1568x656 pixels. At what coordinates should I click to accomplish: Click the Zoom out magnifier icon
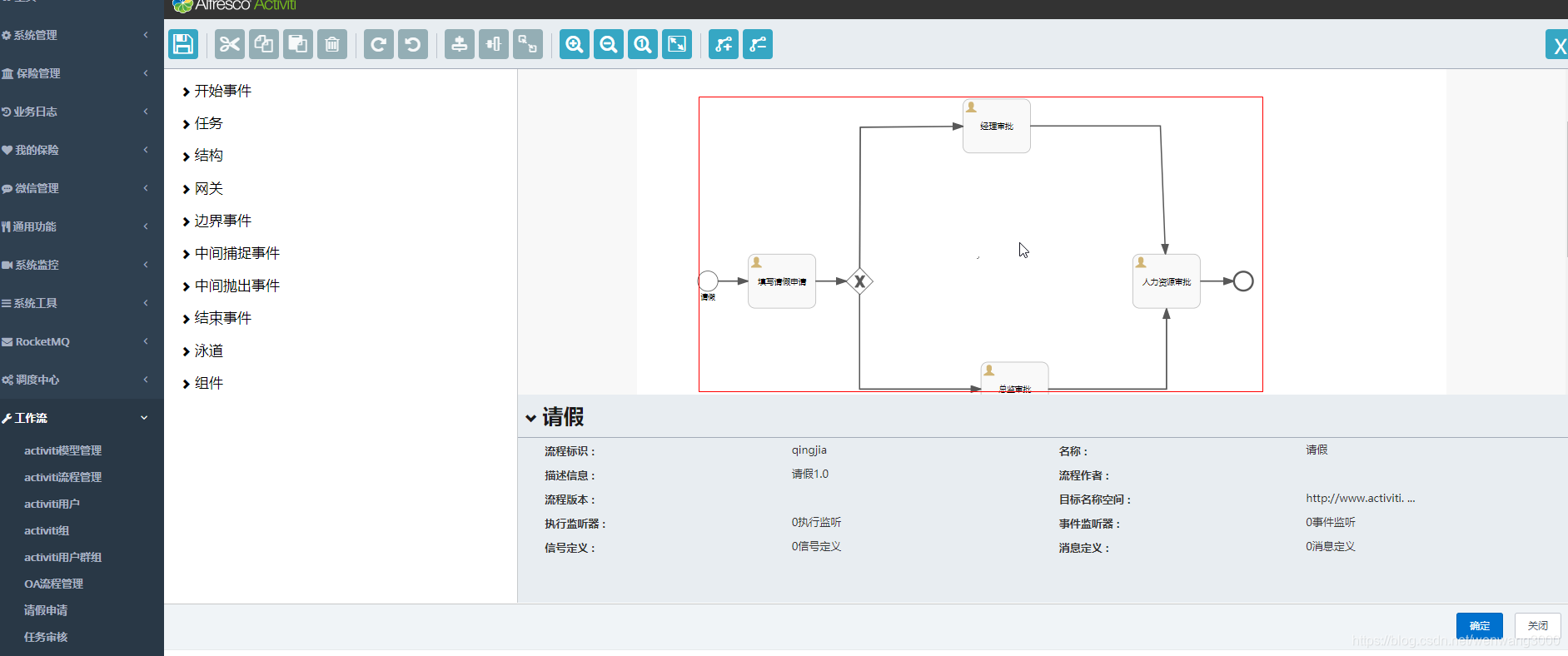609,44
